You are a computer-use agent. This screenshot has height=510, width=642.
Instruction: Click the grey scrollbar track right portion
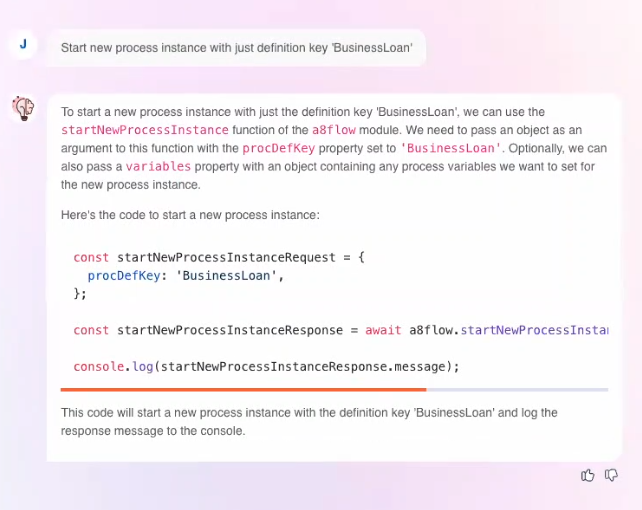[517, 390]
